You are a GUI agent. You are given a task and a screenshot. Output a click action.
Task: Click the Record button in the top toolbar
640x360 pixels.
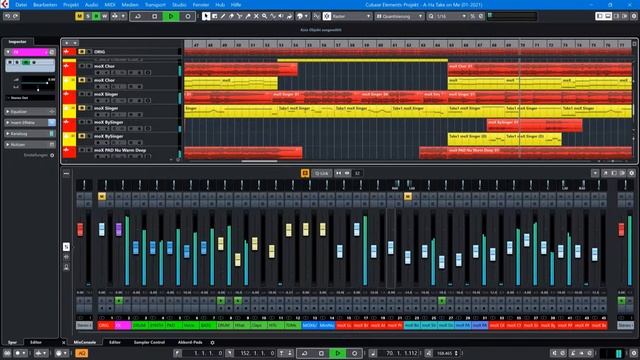[188, 16]
